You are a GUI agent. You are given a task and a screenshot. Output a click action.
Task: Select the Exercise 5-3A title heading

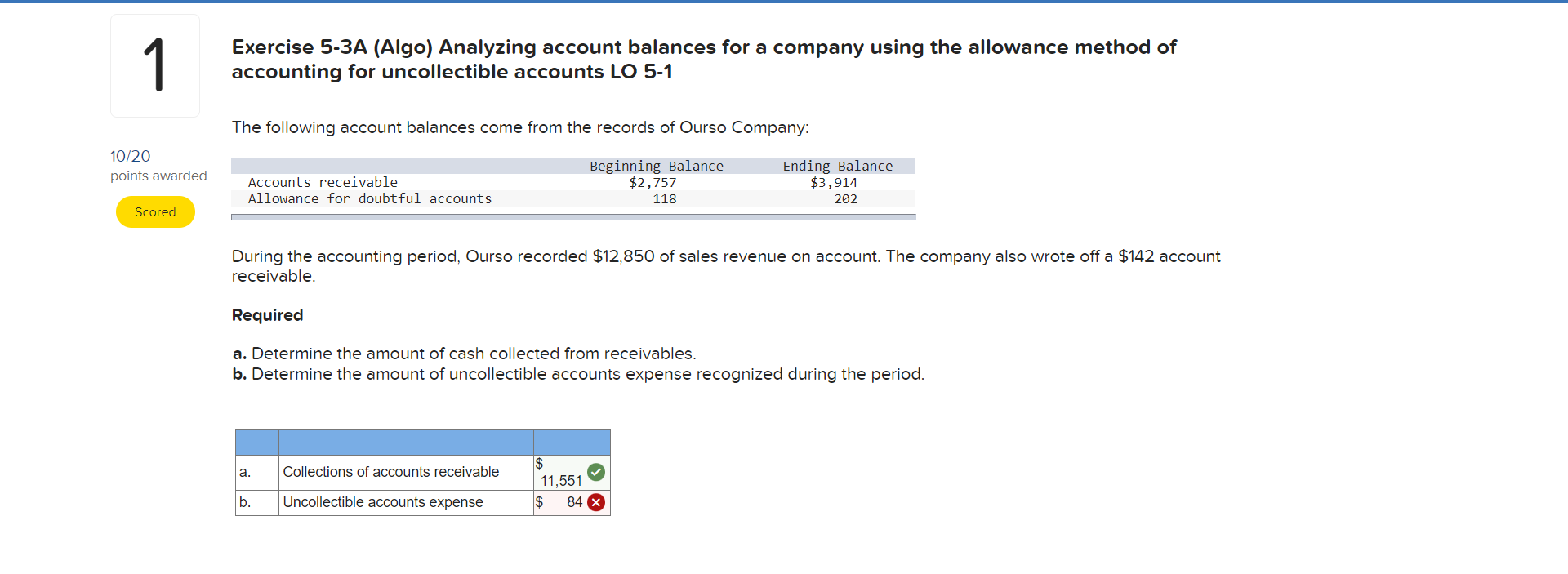point(703,59)
